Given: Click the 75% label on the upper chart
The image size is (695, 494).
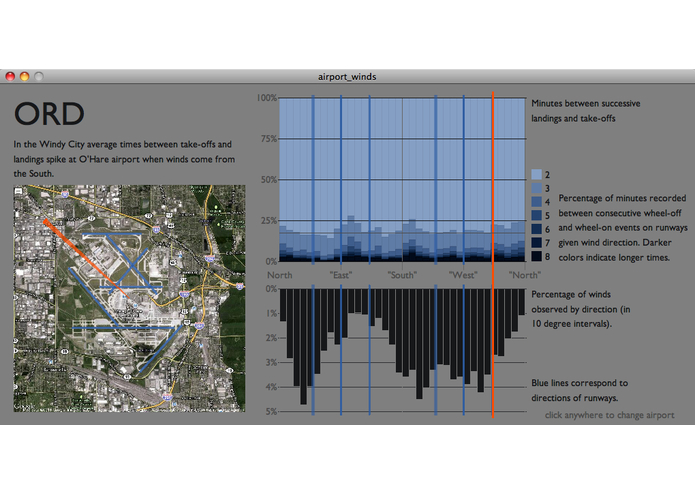Looking at the screenshot, I should pyautogui.click(x=269, y=139).
